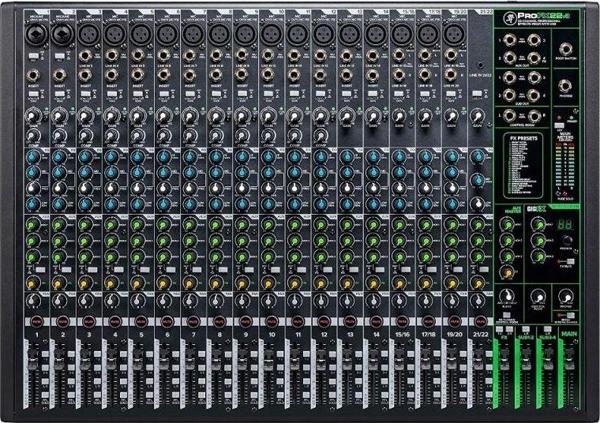Click the channel 1 COMP knob
The image size is (600, 423).
tap(34, 136)
